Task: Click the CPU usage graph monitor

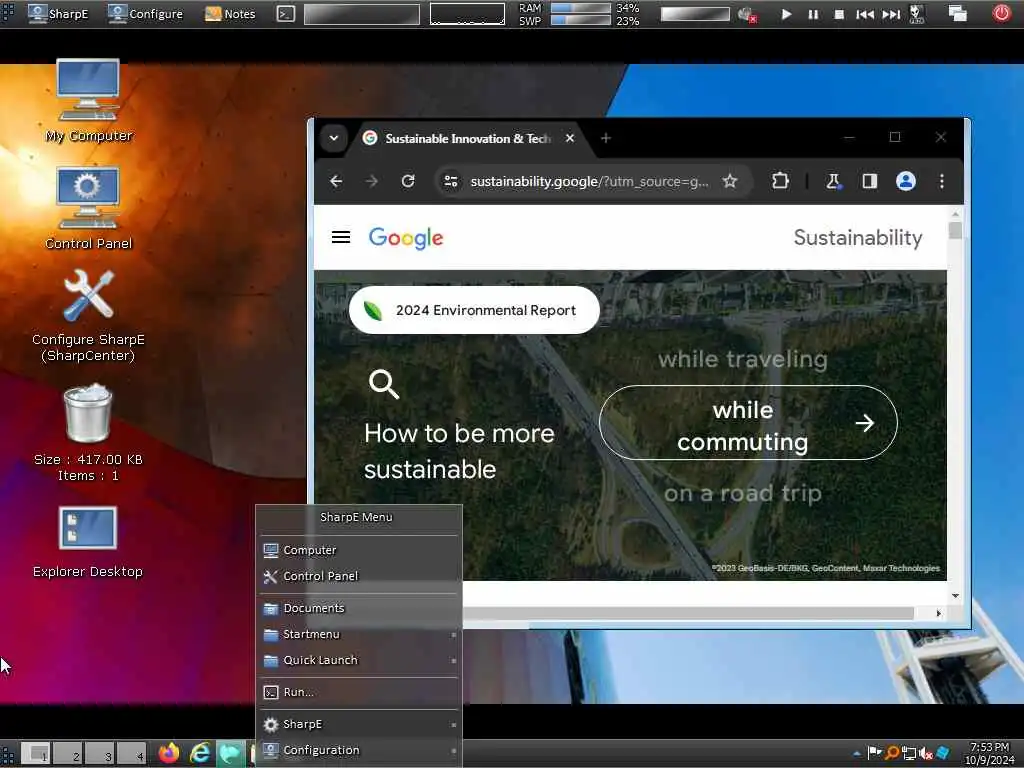Action: click(467, 14)
